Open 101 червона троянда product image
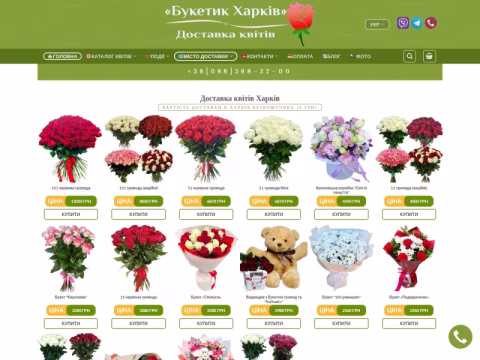Screen dimensions: 480x360 click(x=71, y=149)
